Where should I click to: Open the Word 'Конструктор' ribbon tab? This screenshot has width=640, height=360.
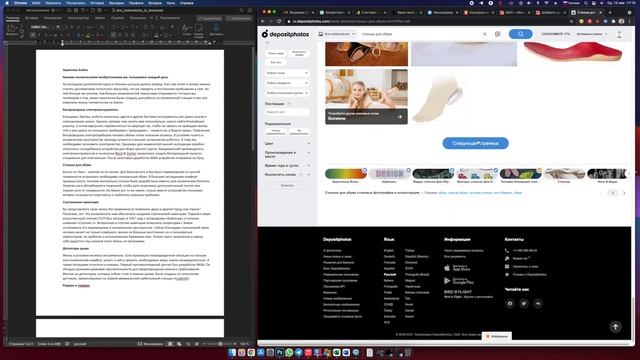click(x=78, y=18)
